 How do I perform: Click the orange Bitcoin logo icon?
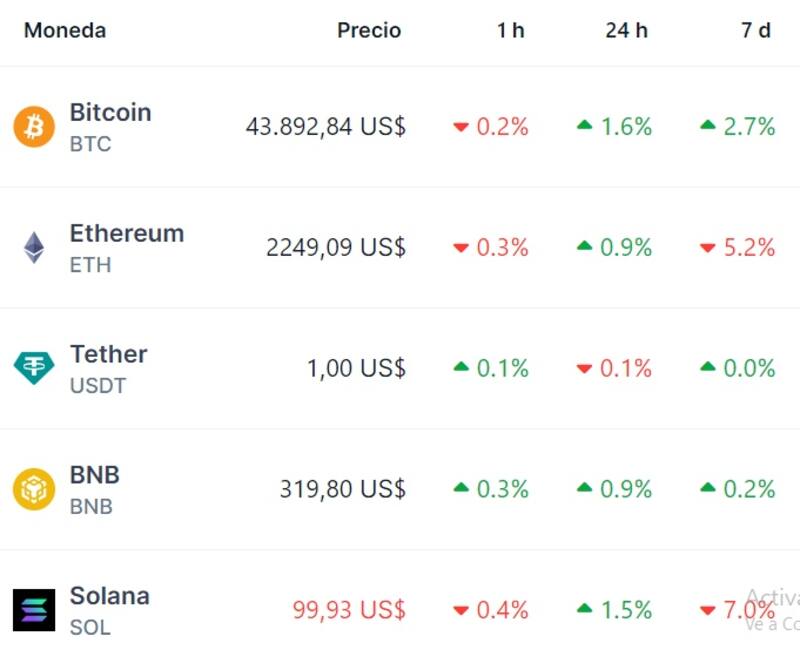click(34, 127)
